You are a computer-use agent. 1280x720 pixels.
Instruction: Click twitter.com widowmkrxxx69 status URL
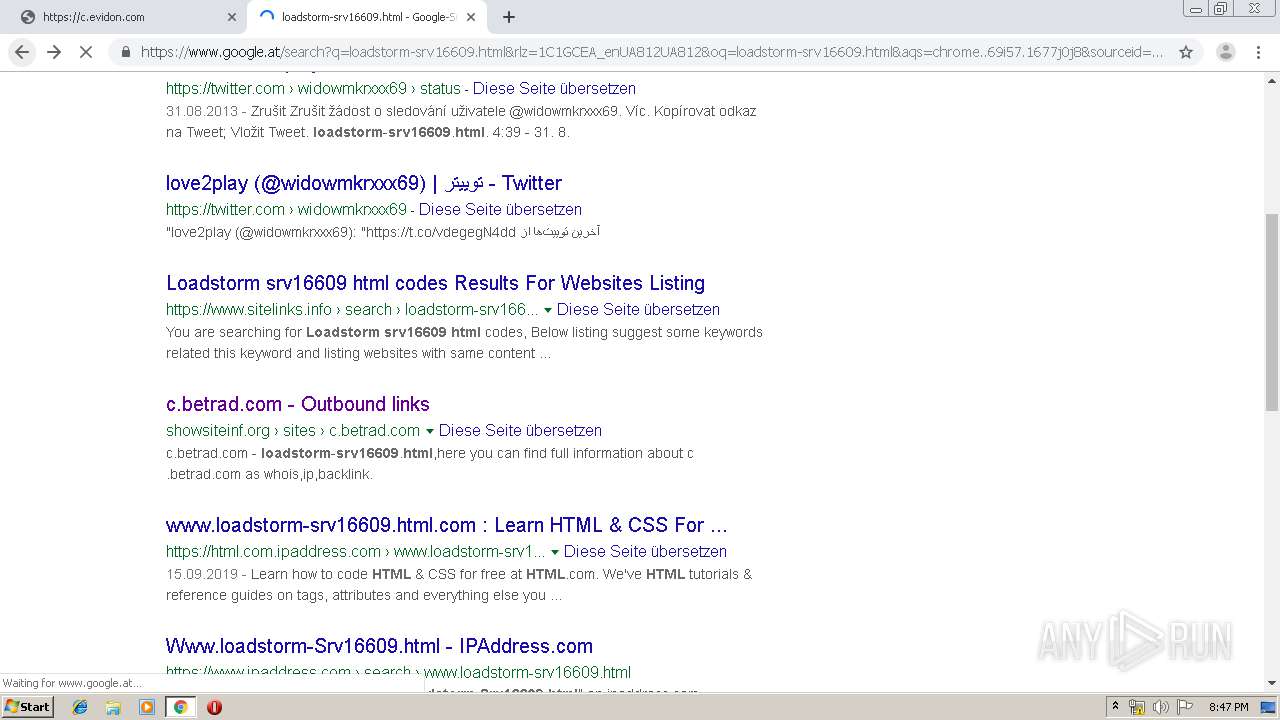(x=313, y=88)
